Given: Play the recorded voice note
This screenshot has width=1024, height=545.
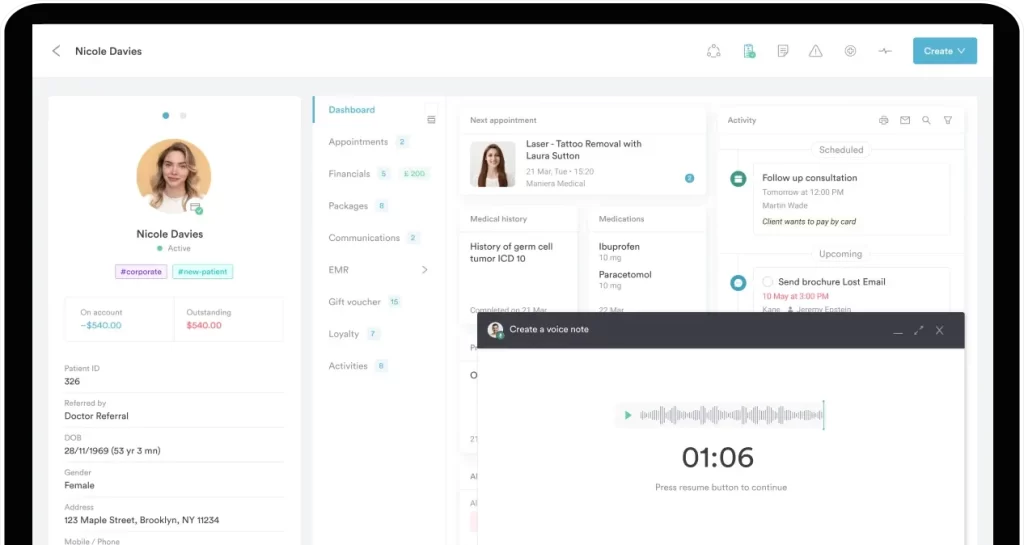Looking at the screenshot, I should [x=627, y=415].
